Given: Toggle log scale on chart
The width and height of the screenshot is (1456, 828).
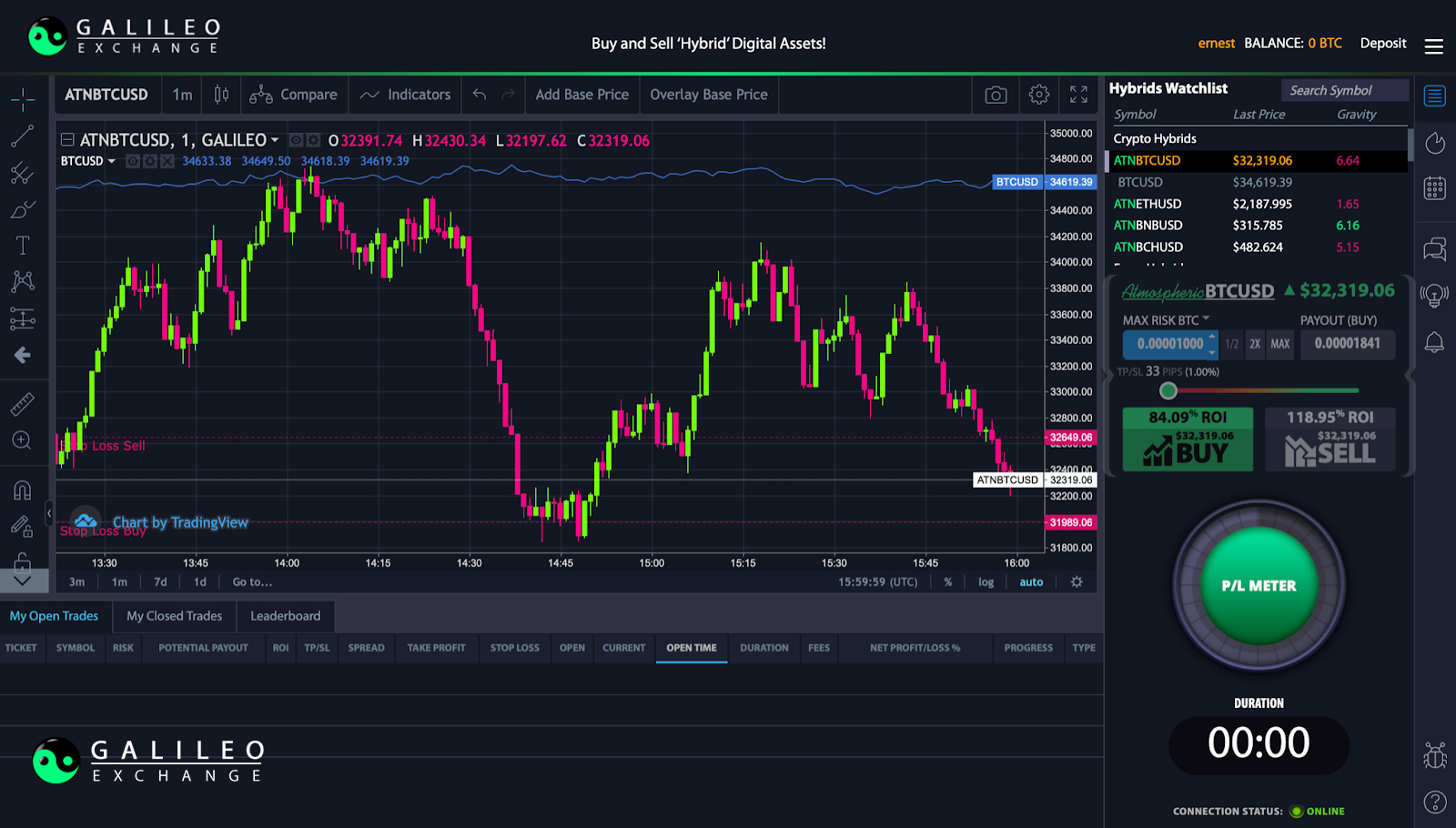Looking at the screenshot, I should [986, 582].
